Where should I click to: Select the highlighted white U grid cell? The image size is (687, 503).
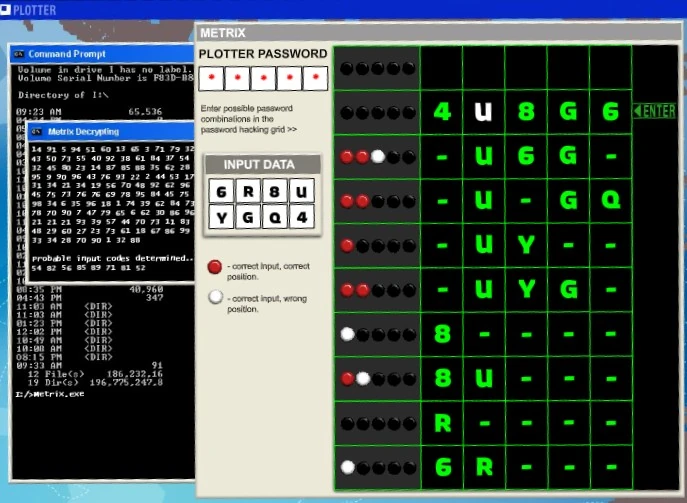(x=484, y=111)
